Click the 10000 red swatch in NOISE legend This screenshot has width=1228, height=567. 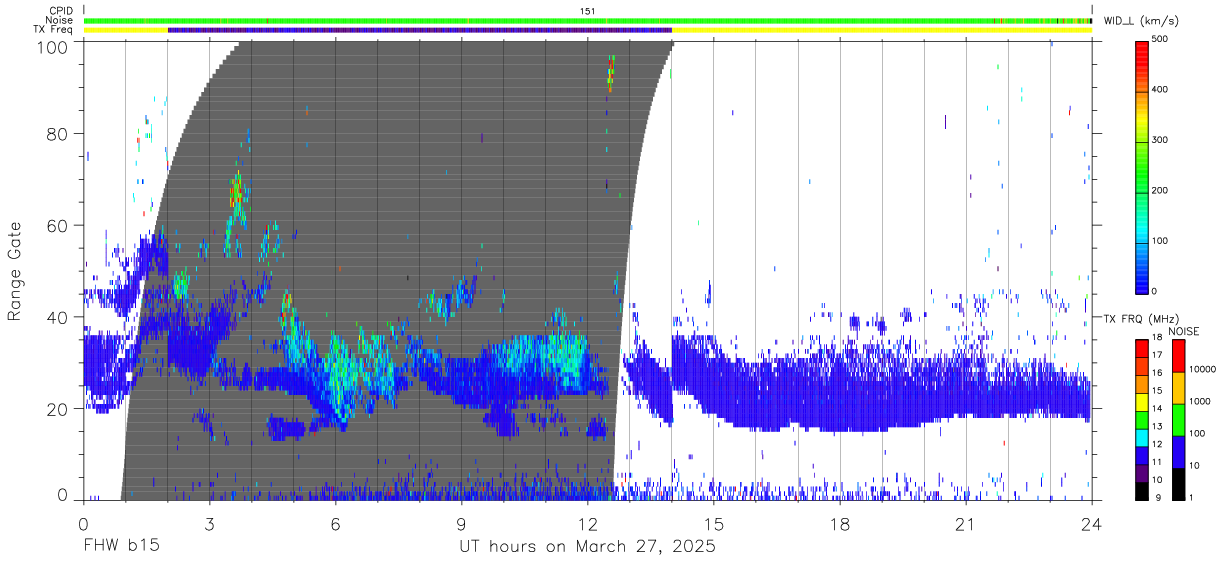[1177, 356]
